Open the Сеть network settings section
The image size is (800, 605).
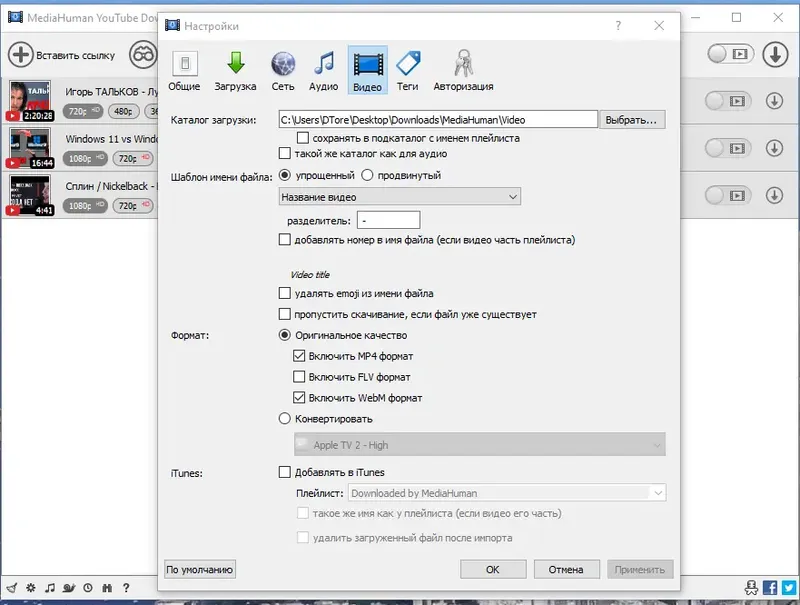pos(283,71)
